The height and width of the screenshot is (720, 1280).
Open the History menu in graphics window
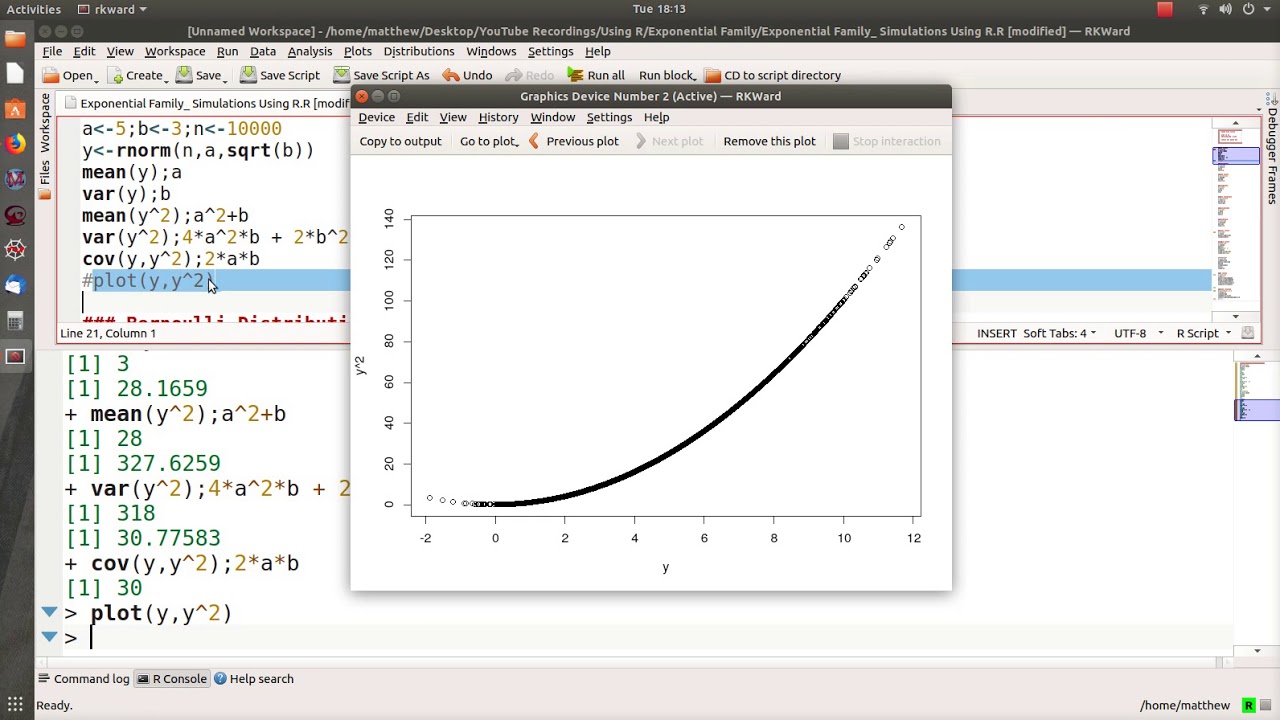498,117
